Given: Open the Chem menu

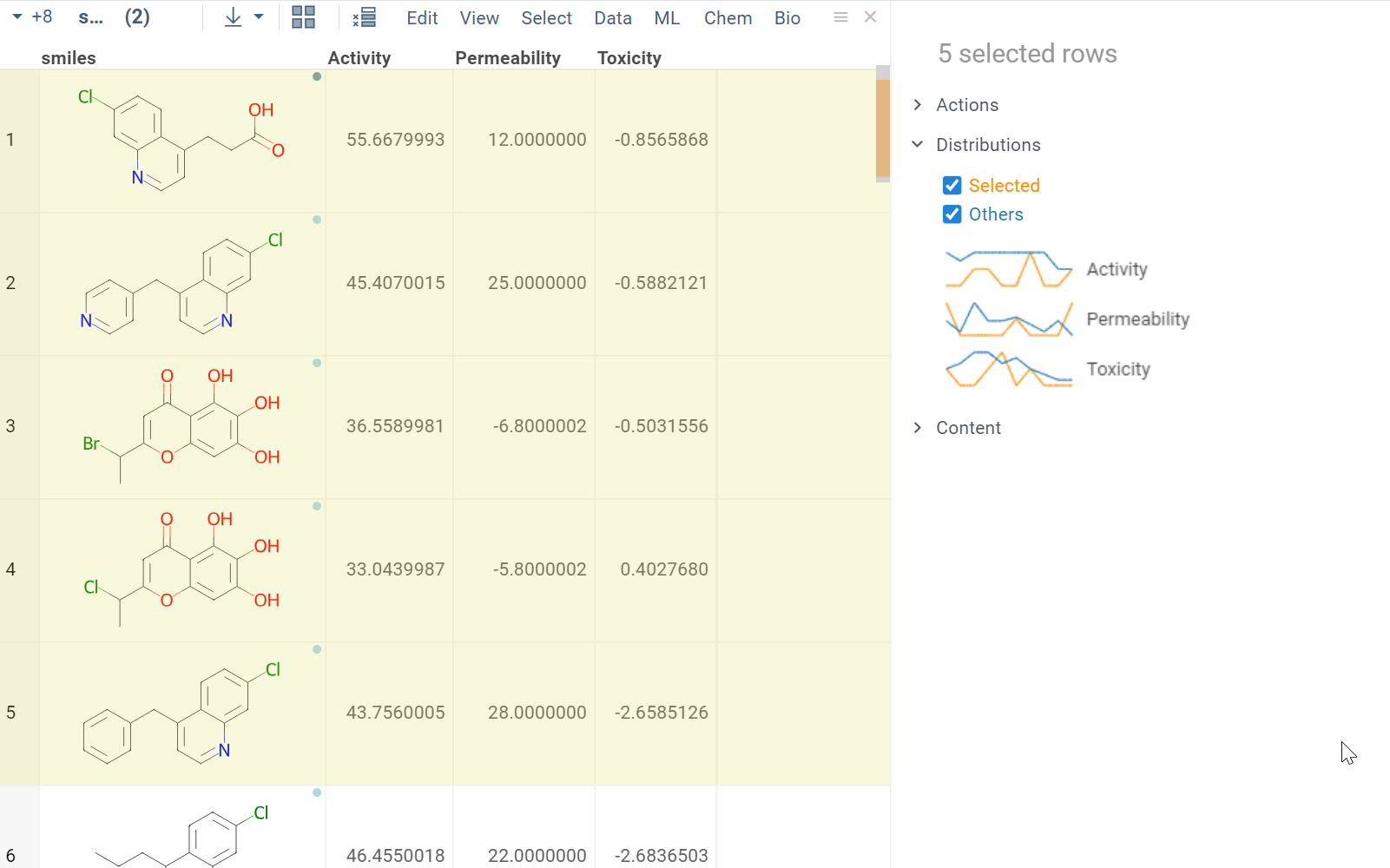Looking at the screenshot, I should [728, 18].
